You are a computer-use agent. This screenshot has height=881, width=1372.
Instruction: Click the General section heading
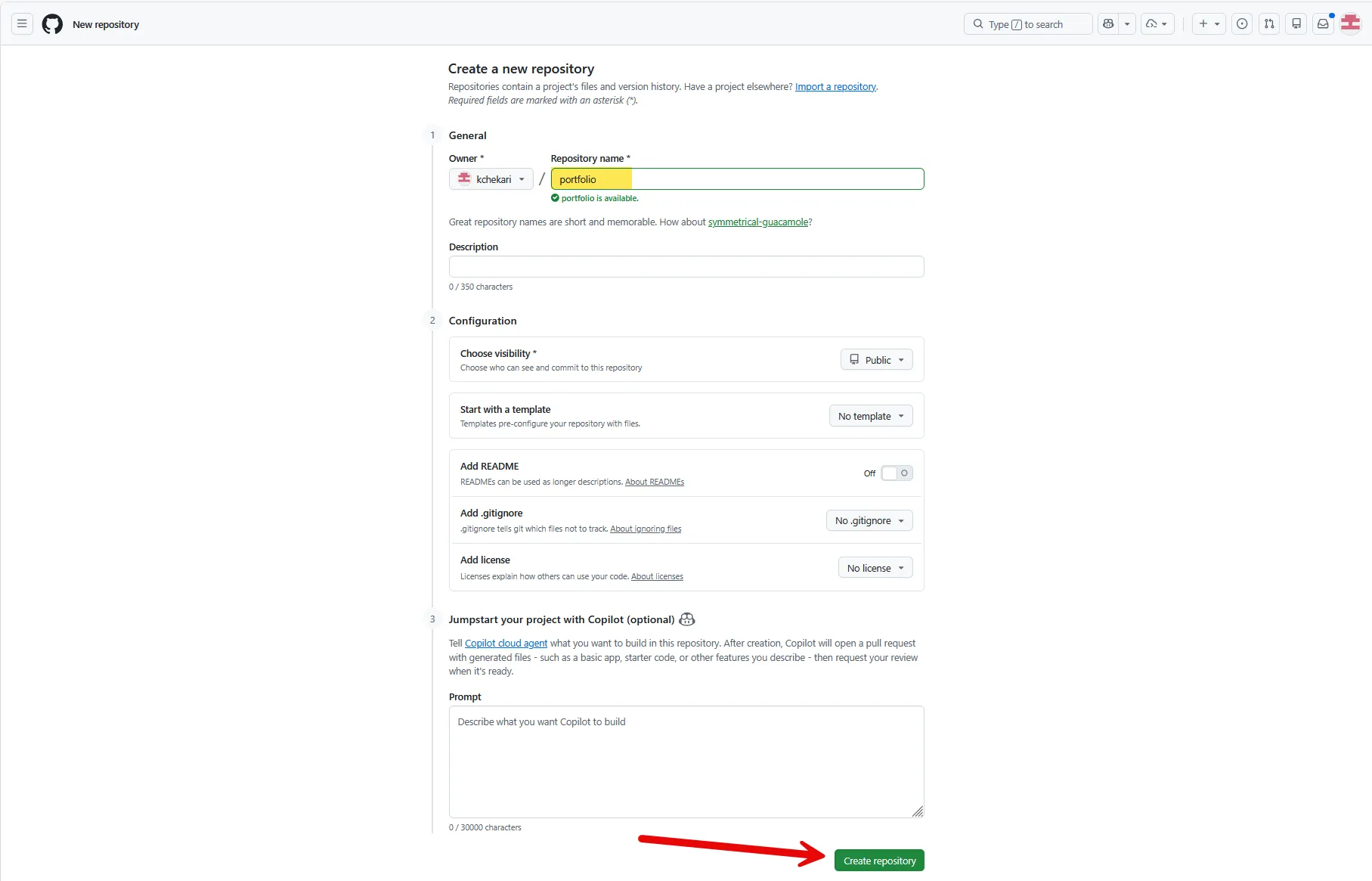pyautogui.click(x=467, y=136)
